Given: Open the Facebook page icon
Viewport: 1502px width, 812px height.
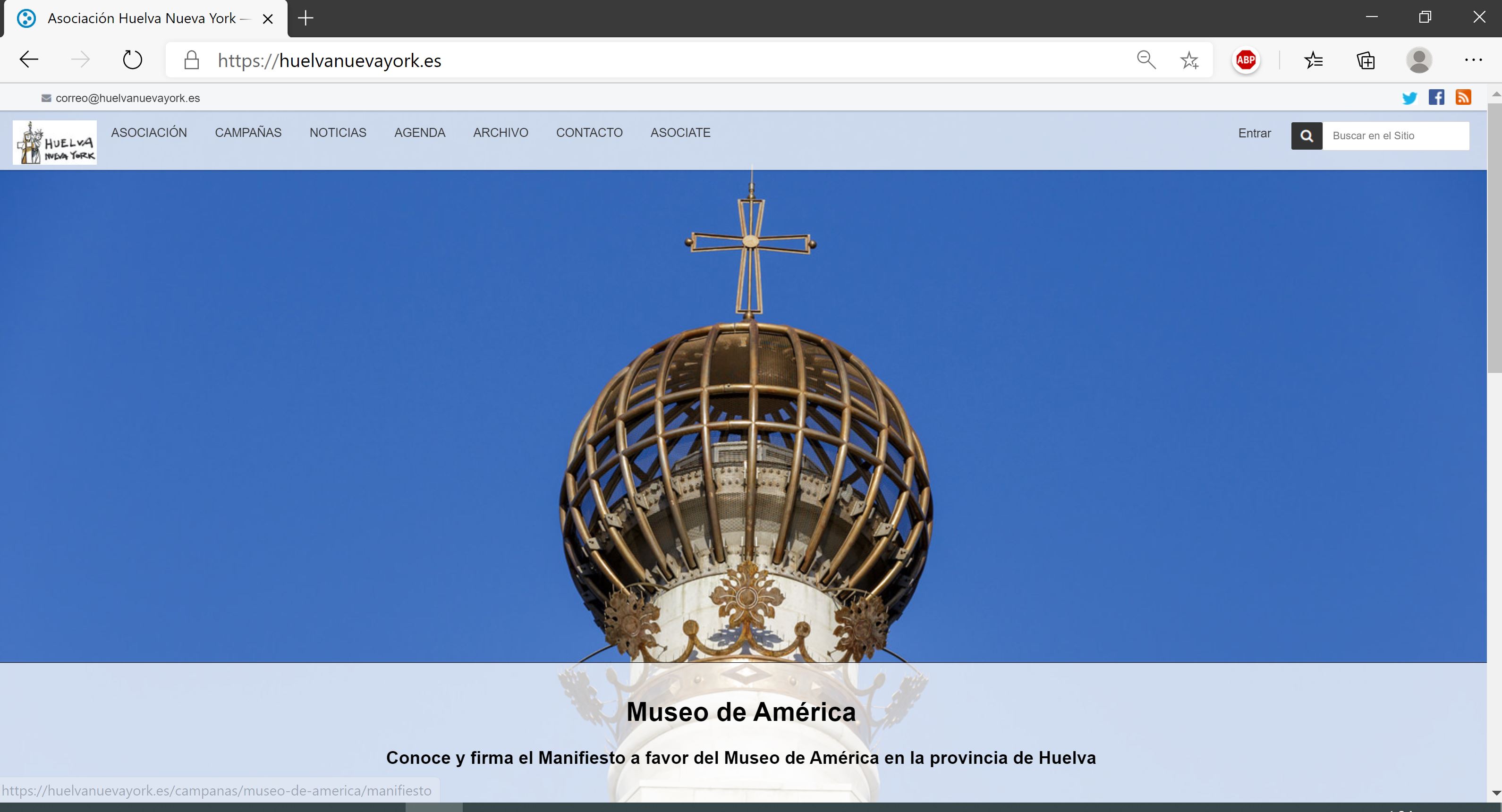Looking at the screenshot, I should pos(1436,97).
